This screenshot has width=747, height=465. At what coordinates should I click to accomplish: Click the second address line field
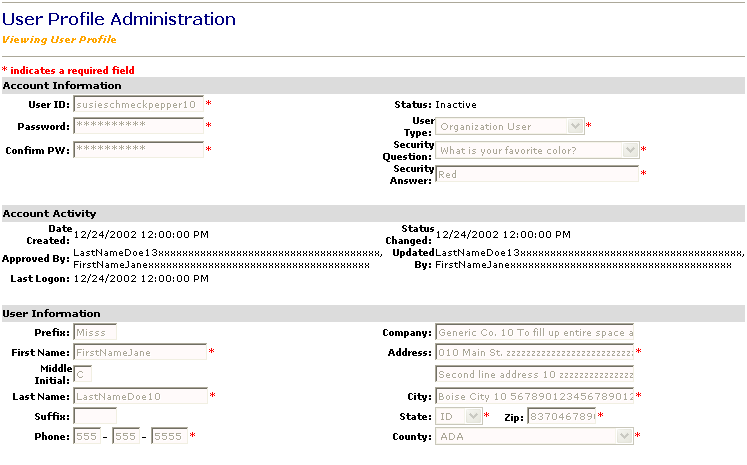[534, 374]
